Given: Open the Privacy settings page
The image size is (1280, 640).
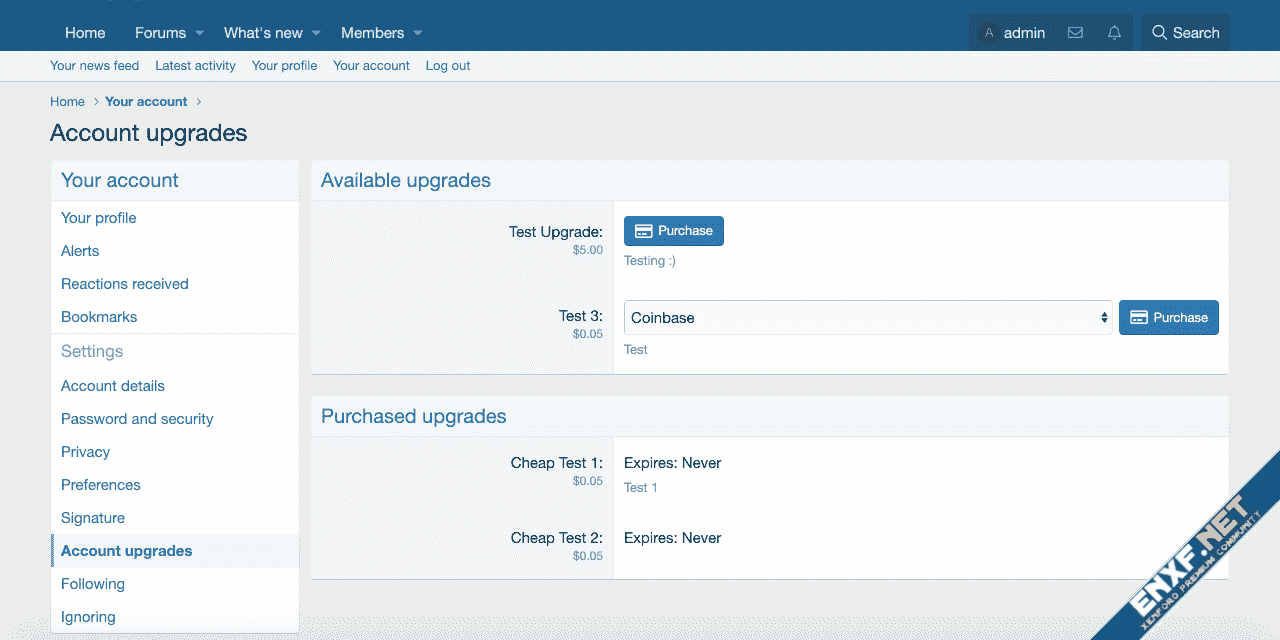Looking at the screenshot, I should (85, 452).
